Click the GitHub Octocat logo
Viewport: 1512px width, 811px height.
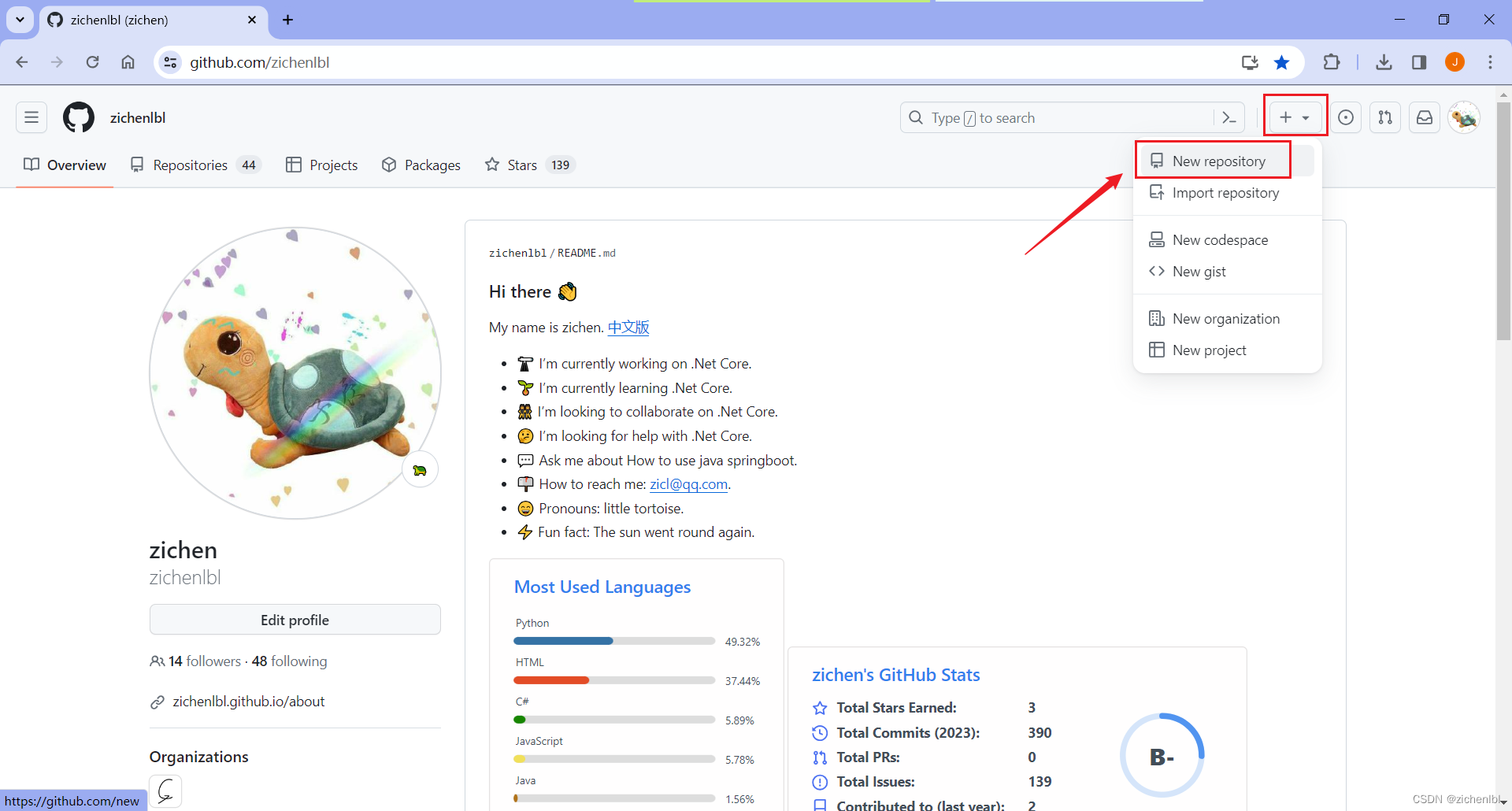(x=79, y=117)
